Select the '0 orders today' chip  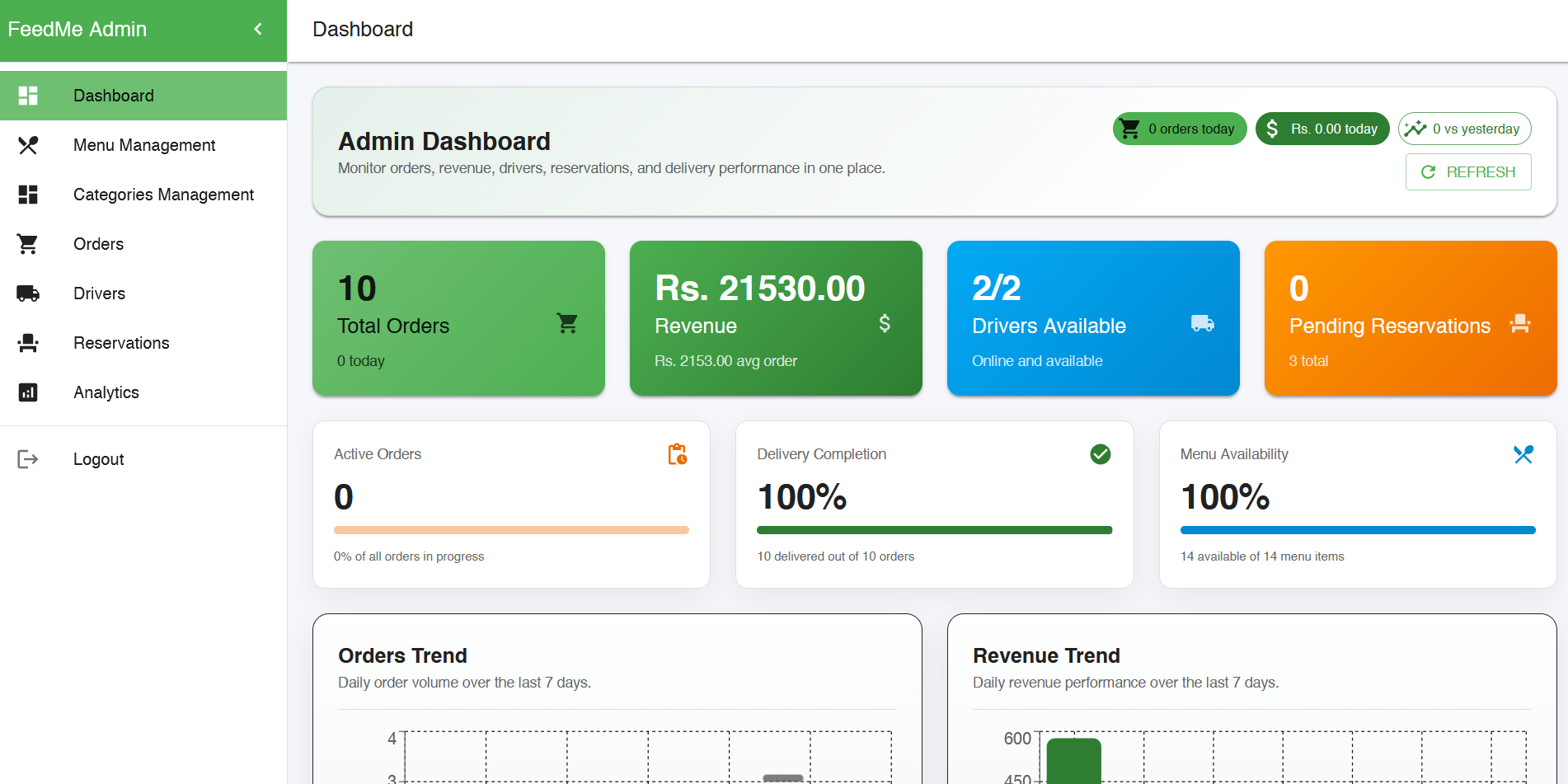pyautogui.click(x=1180, y=129)
